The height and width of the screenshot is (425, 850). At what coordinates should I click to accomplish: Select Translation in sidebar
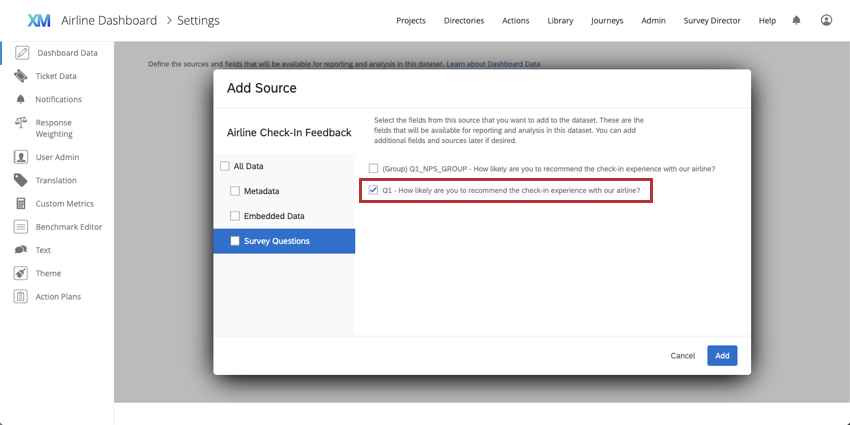(x=57, y=181)
